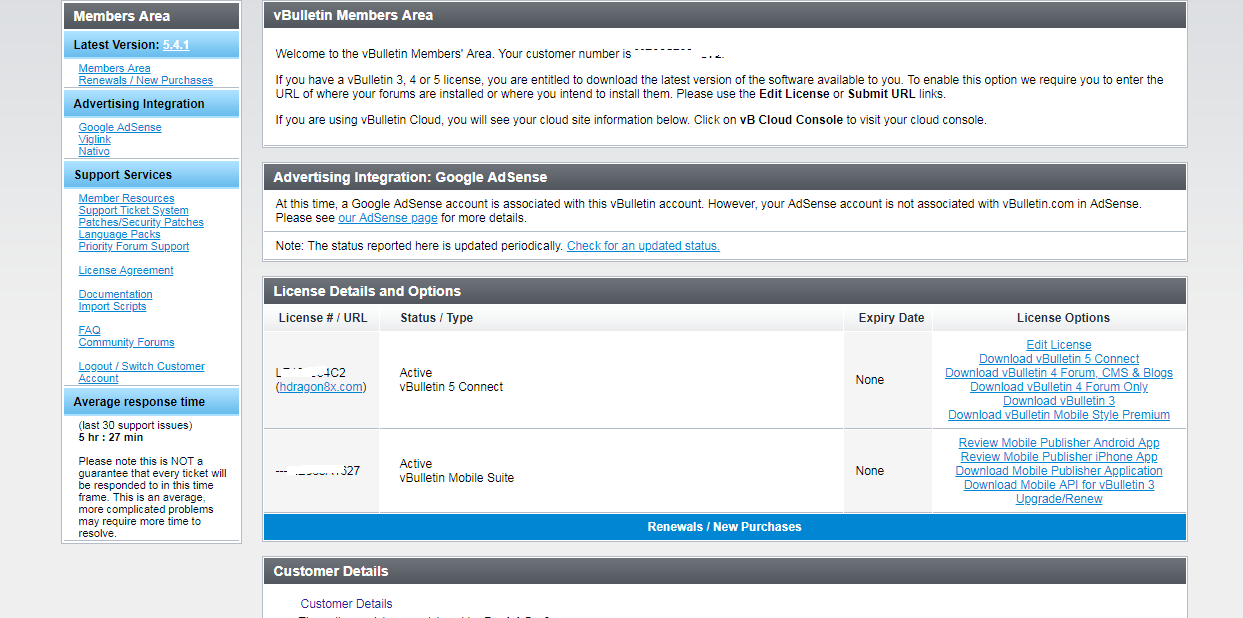
Task: Open Patches/Security Patches link
Action: click(141, 223)
